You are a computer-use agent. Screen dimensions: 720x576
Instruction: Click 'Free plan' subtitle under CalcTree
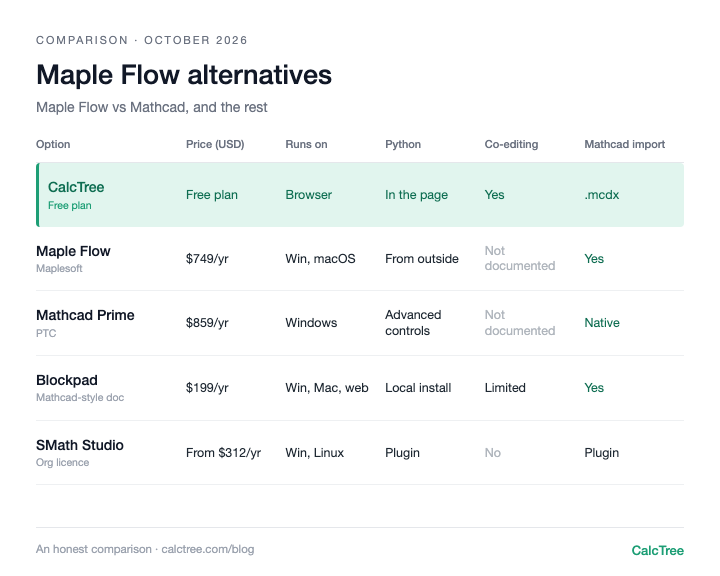click(x=70, y=205)
